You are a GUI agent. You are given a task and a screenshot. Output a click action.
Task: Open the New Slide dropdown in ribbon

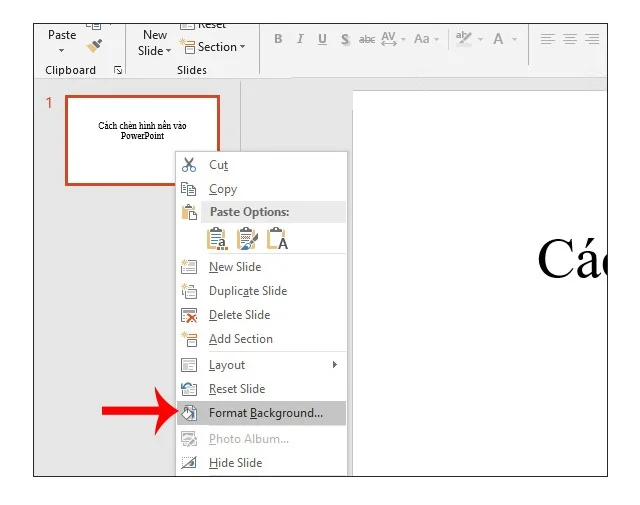pyautogui.click(x=168, y=51)
